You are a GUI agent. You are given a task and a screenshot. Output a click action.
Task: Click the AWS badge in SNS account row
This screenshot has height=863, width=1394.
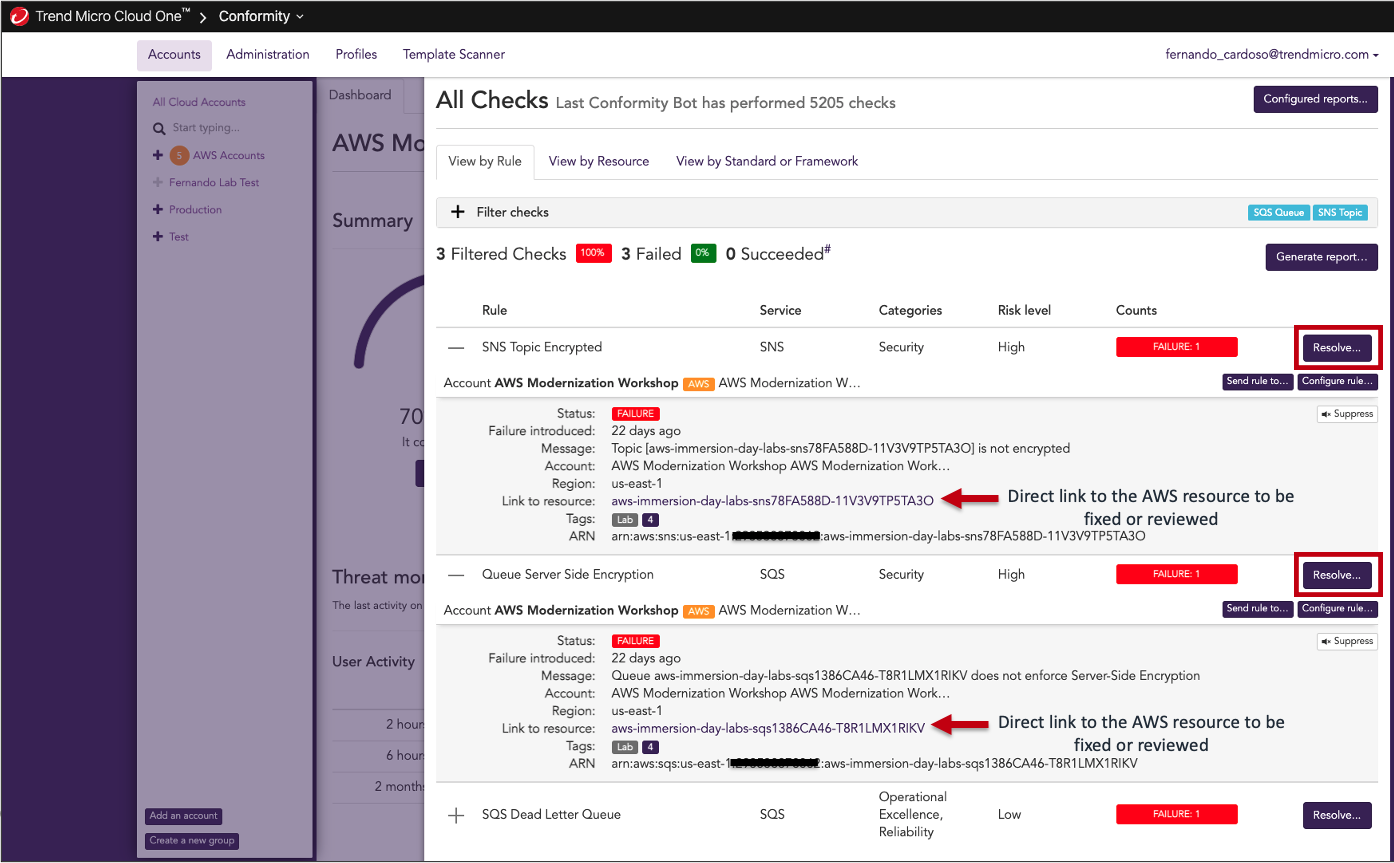698,384
